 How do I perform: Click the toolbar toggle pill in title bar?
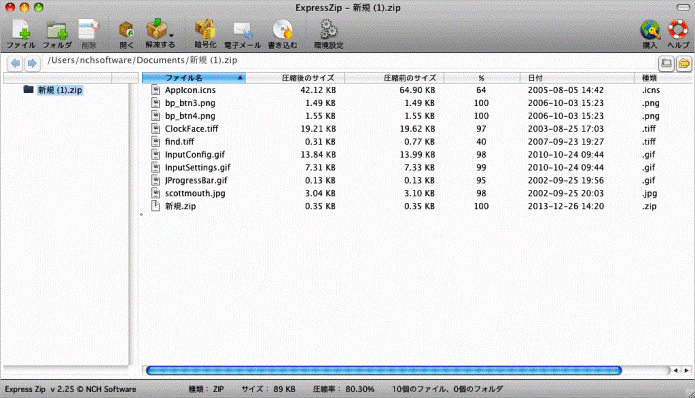click(683, 7)
